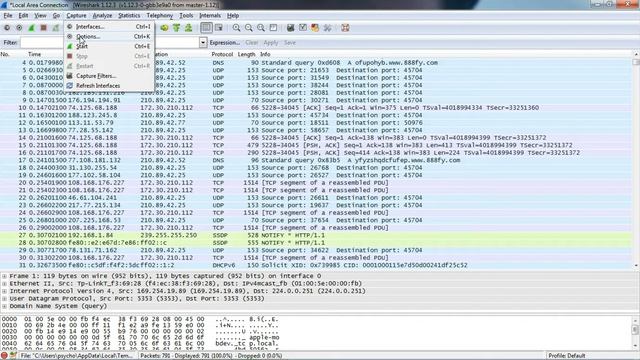Select packet 10 TCP ACK row
Viewport: 640px width, 360px height.
tap(316, 108)
